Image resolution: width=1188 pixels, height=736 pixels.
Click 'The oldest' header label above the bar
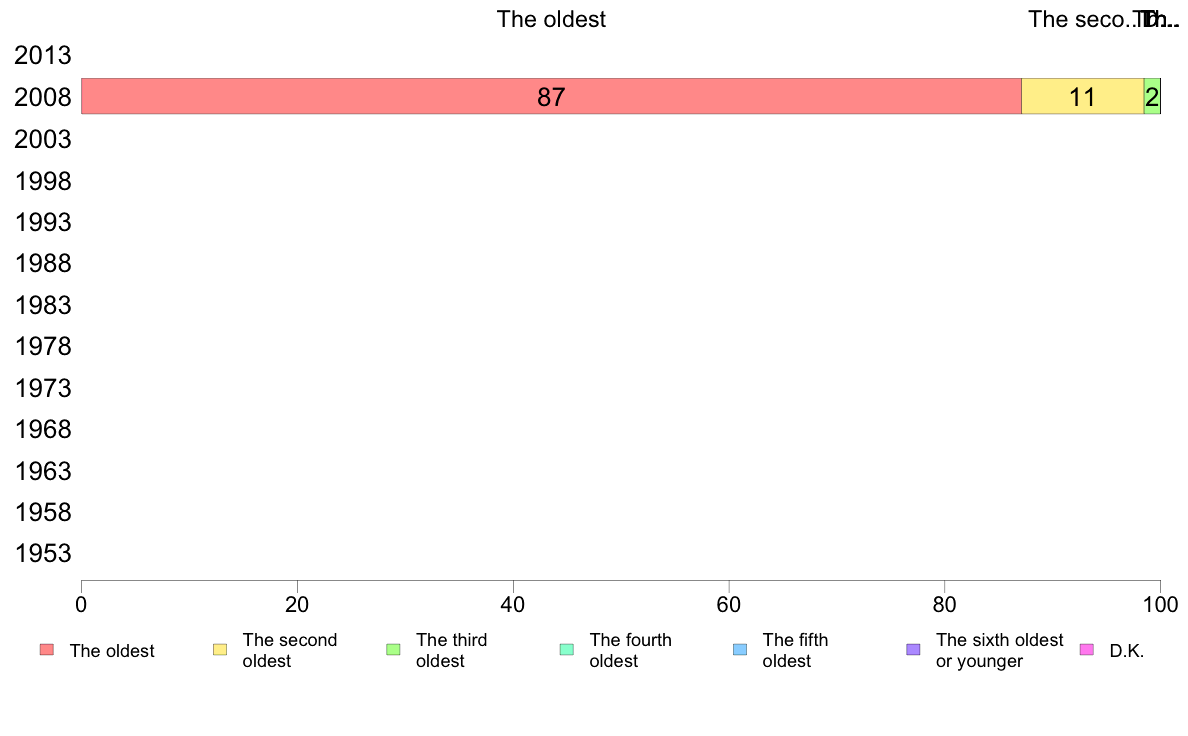[551, 19]
